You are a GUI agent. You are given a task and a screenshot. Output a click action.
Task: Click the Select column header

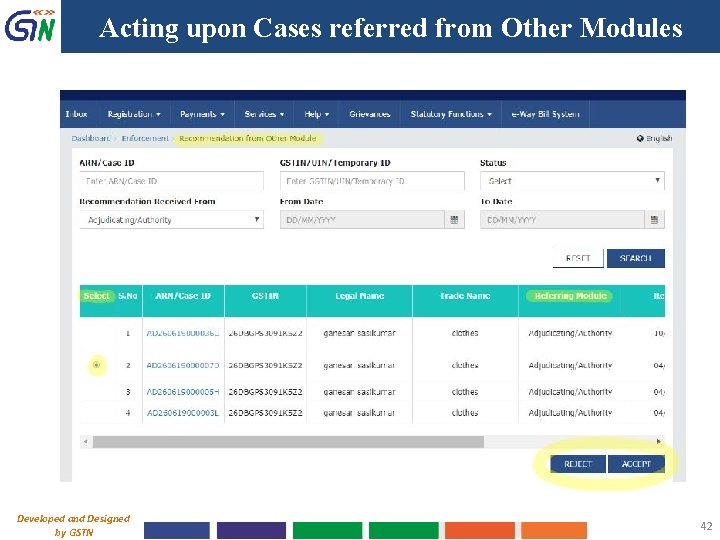(96, 296)
